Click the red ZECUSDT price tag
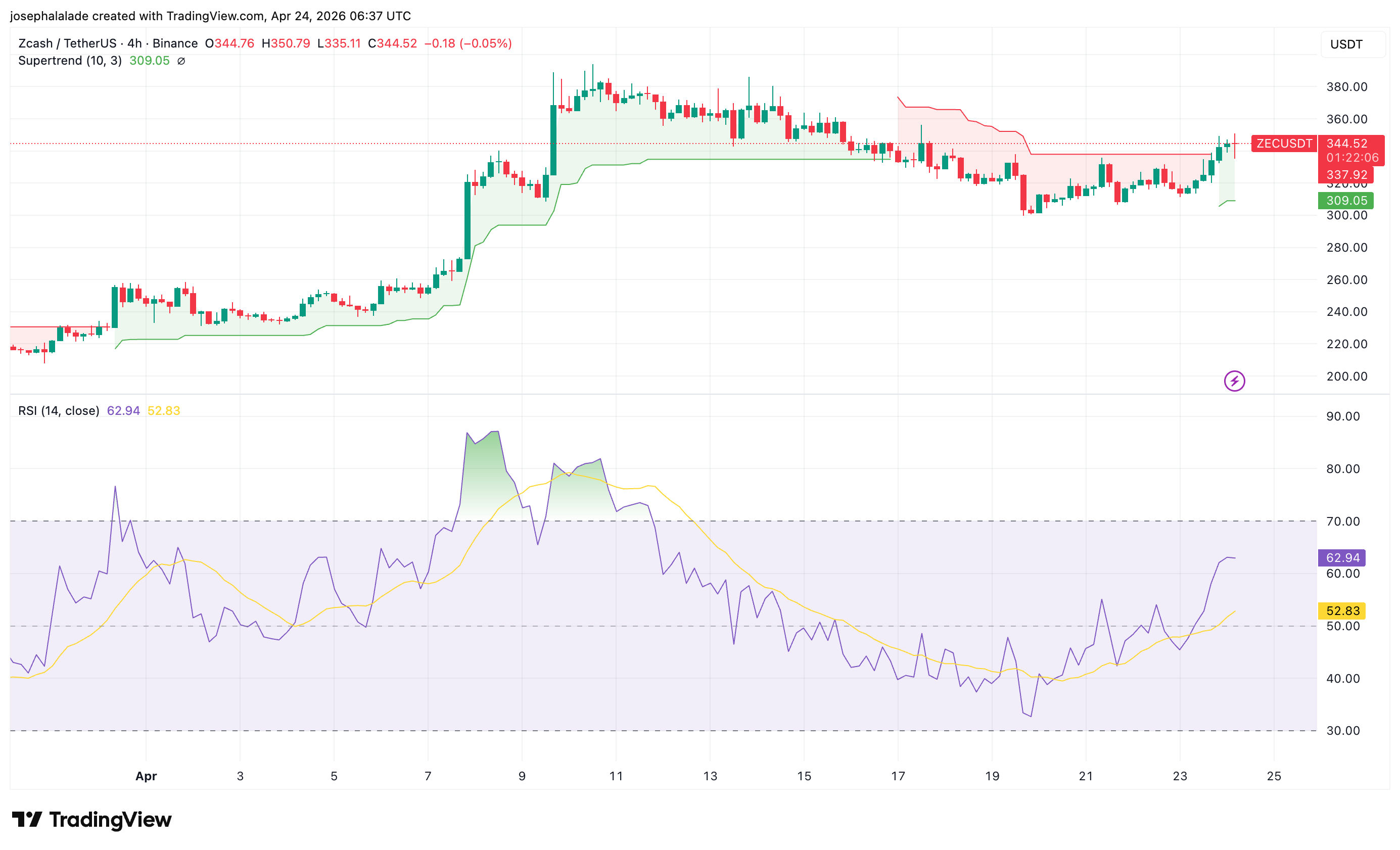 [1284, 143]
